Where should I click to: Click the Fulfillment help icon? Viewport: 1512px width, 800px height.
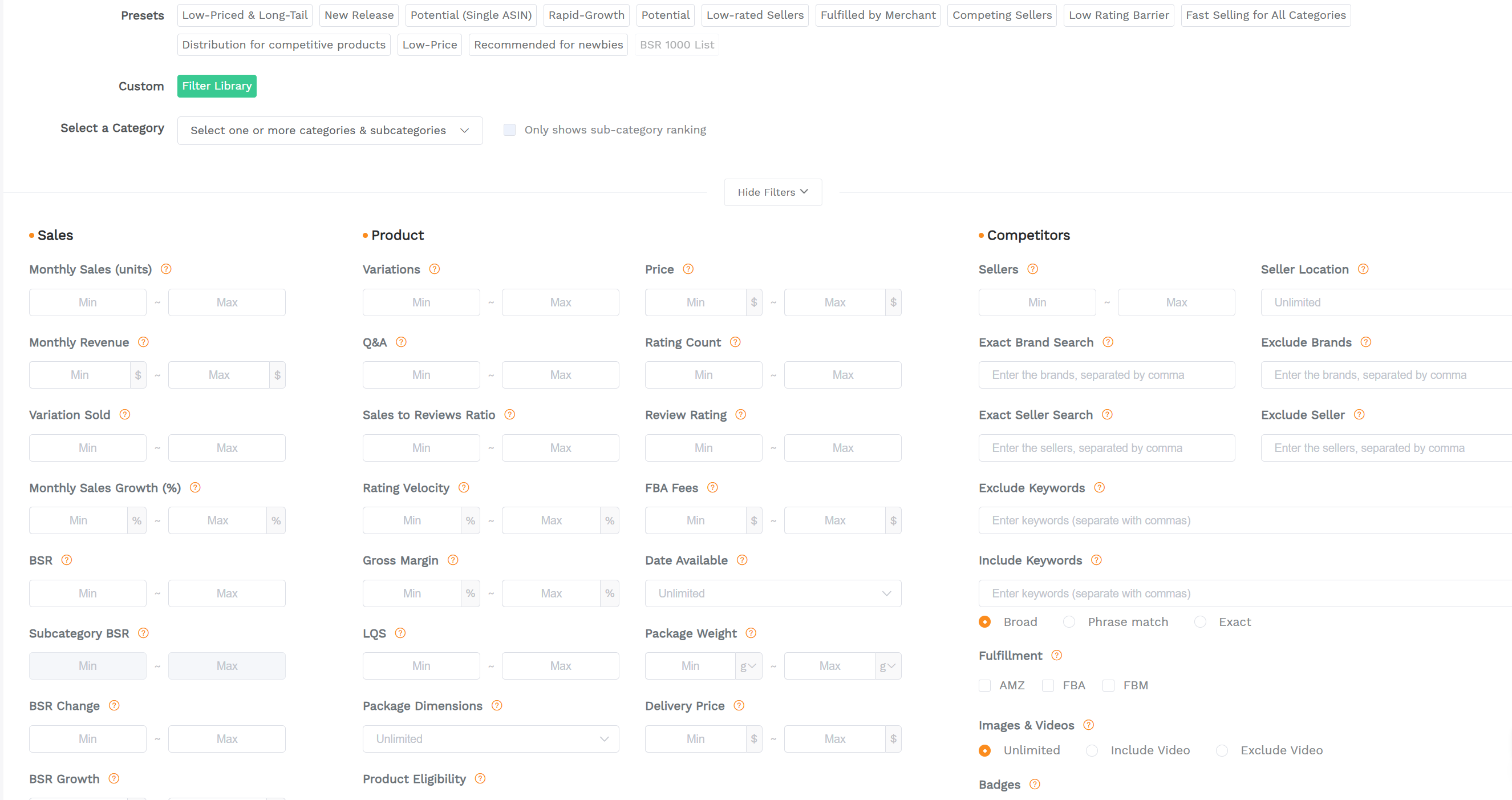coord(1056,655)
